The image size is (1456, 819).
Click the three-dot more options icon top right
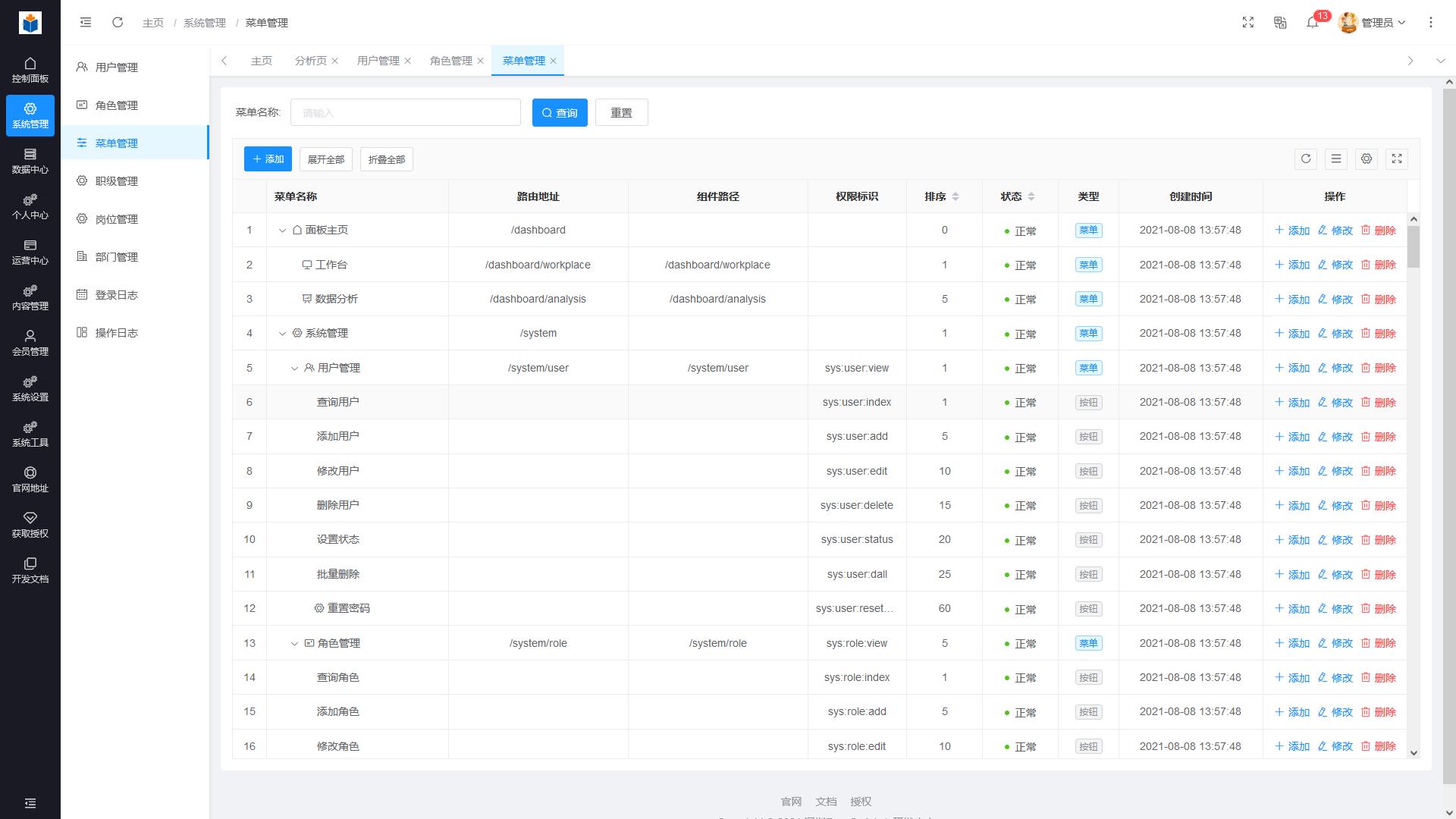pyautogui.click(x=1432, y=23)
